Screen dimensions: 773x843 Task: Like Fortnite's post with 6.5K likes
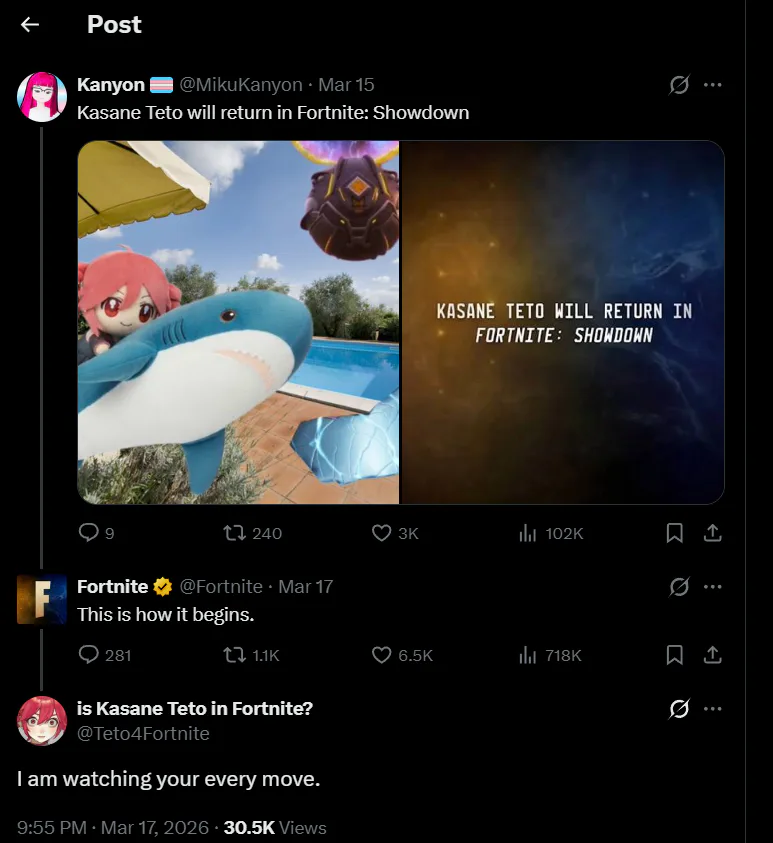381,655
